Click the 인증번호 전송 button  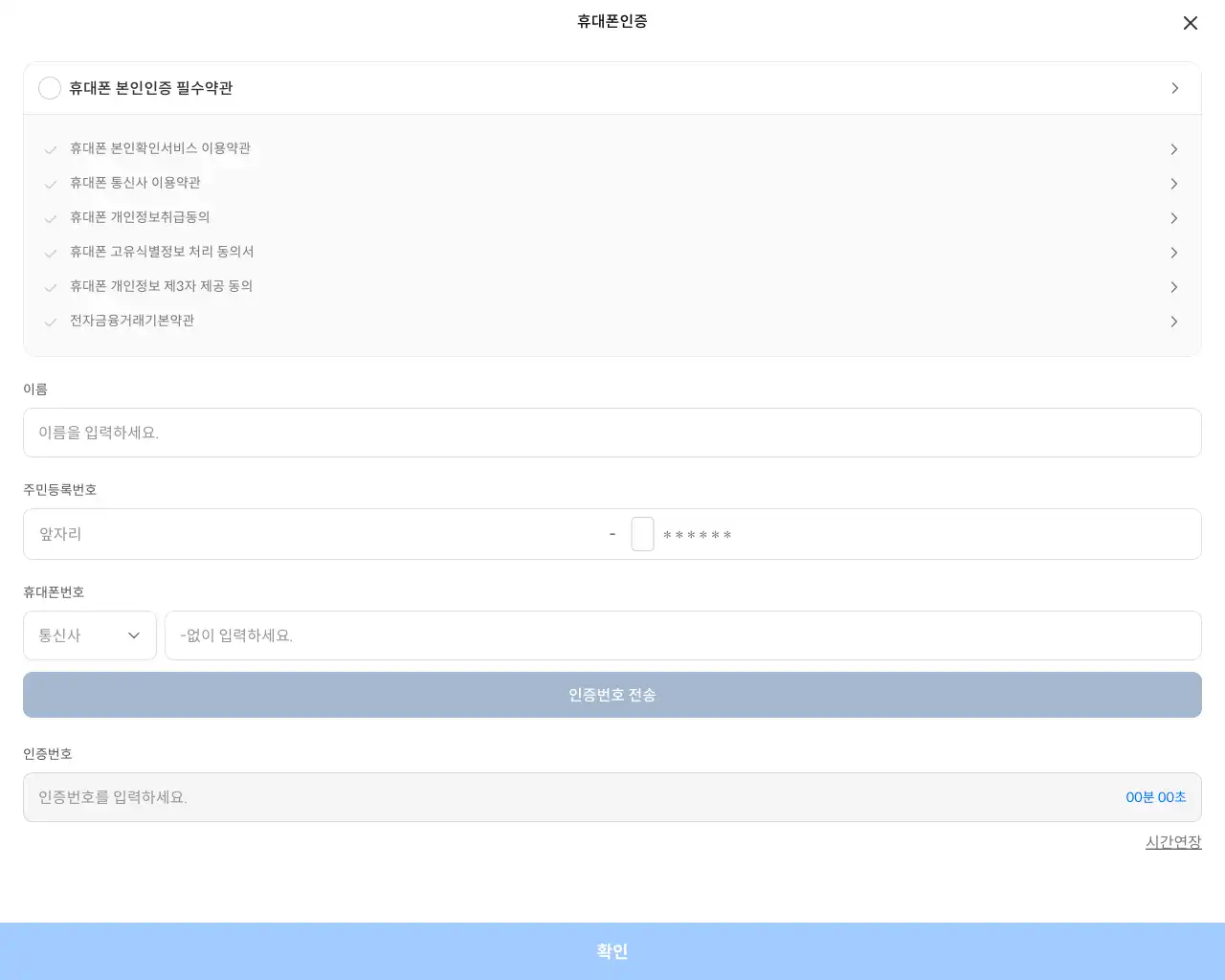(612, 695)
